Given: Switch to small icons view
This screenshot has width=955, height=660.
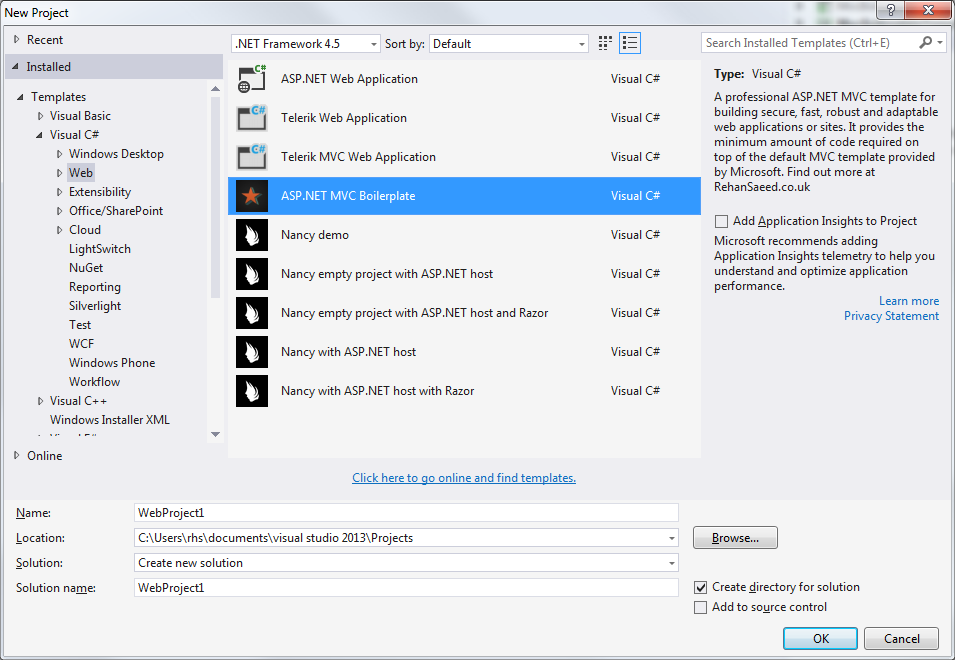Looking at the screenshot, I should click(604, 43).
